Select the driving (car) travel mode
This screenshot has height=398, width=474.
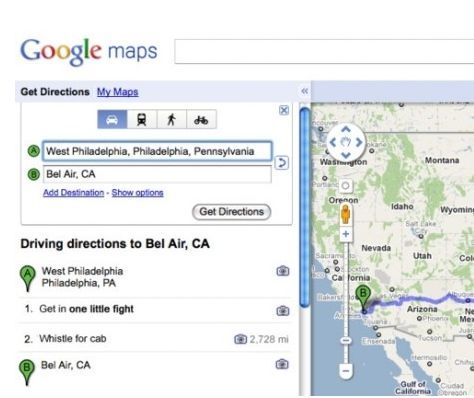click(112, 119)
